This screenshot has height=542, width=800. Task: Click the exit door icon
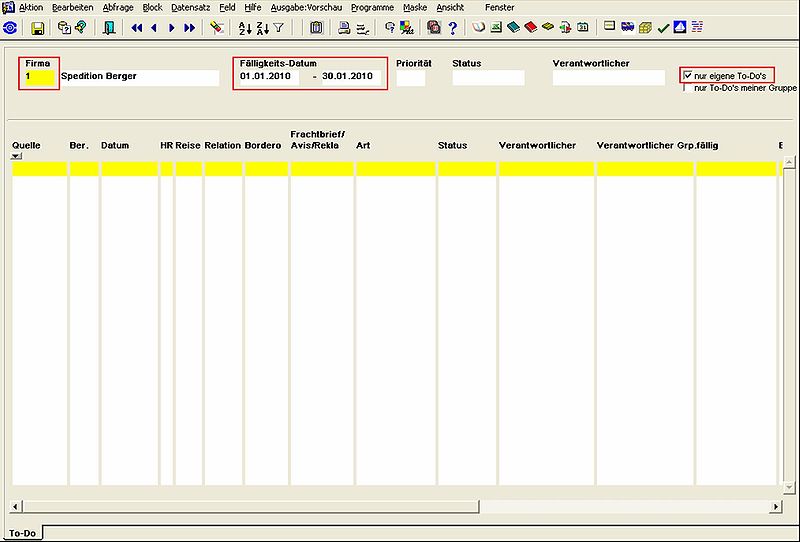pyautogui.click(x=109, y=28)
